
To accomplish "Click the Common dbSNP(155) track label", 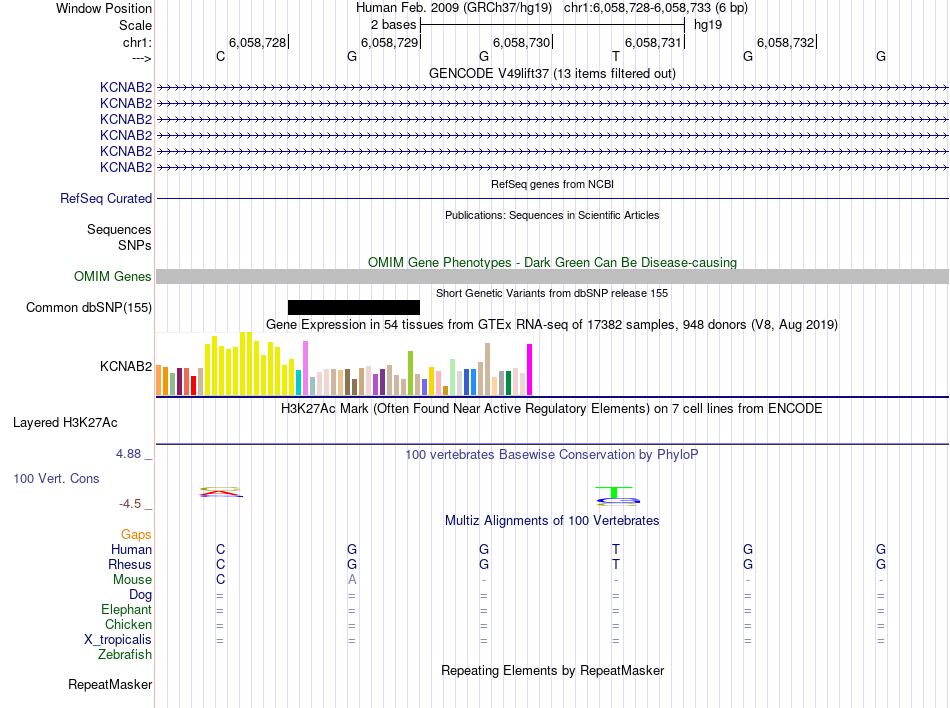I will (89, 308).
